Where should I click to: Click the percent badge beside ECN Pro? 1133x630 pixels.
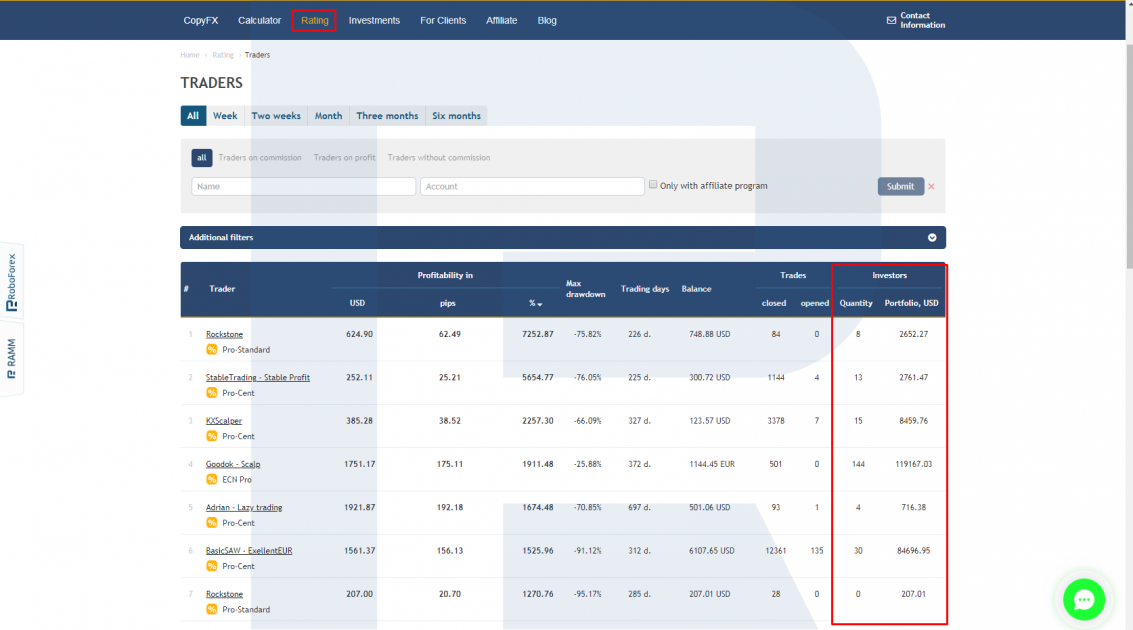click(x=212, y=480)
